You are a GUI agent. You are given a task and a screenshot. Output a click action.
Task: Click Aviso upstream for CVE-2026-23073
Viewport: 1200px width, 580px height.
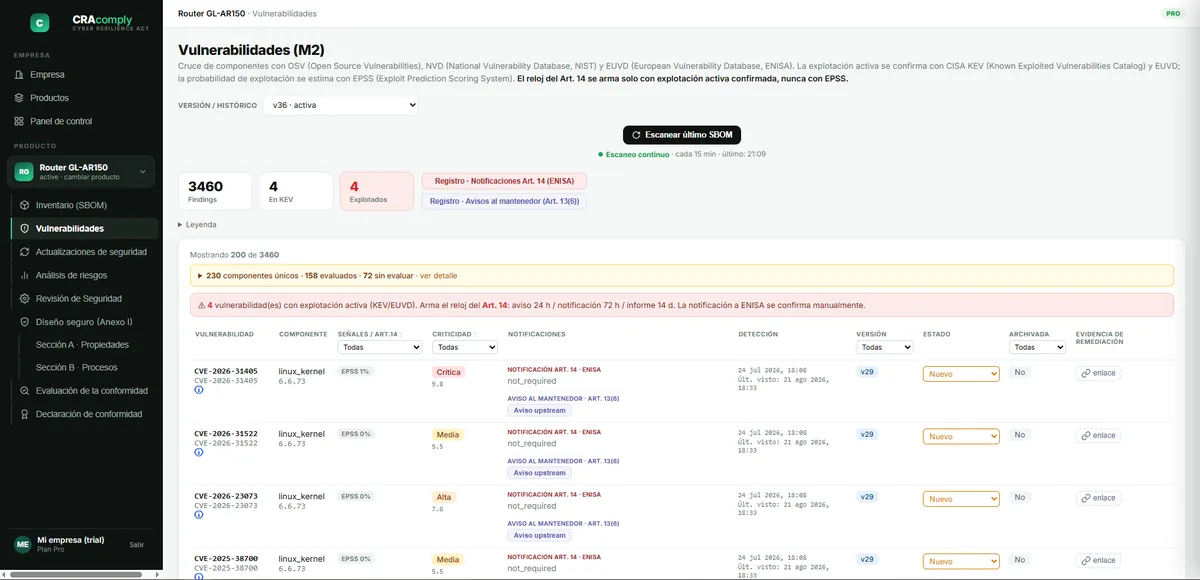click(539, 535)
